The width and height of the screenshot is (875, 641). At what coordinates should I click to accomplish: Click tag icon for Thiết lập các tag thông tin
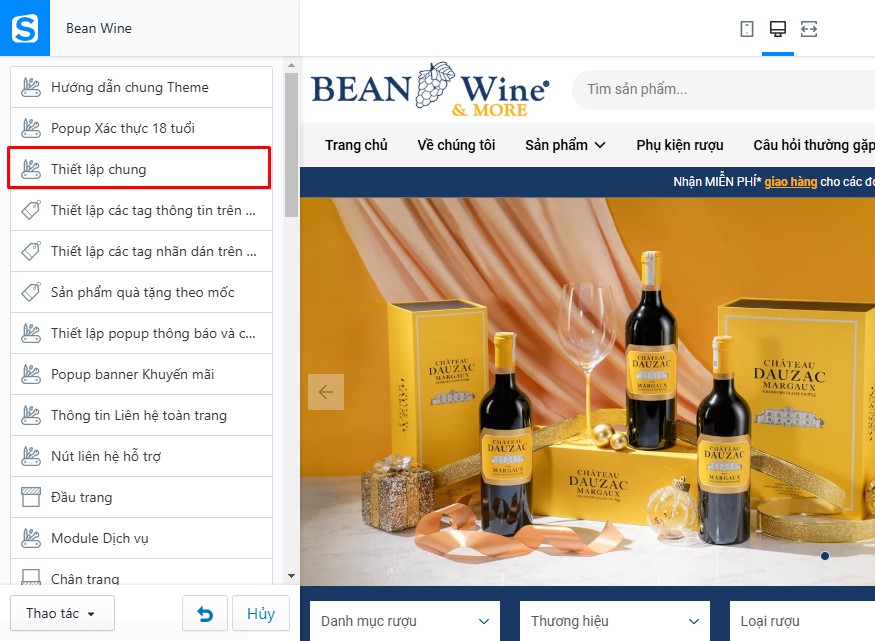pyautogui.click(x=31, y=210)
